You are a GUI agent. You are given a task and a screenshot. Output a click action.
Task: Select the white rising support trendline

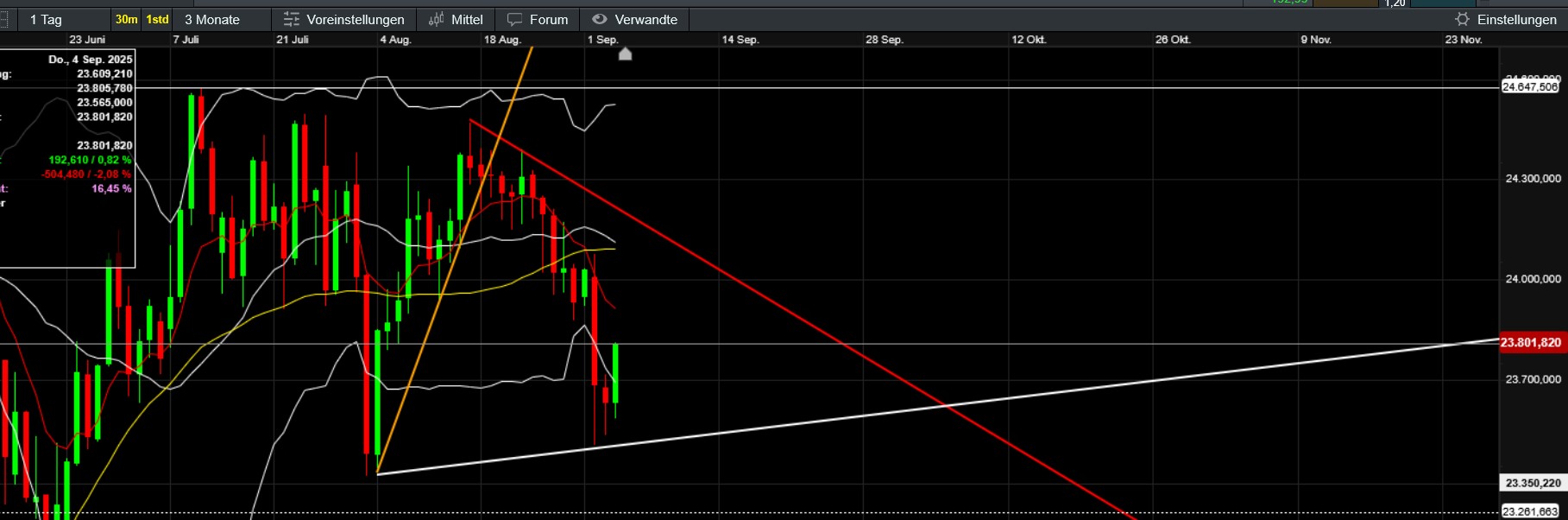(x=939, y=406)
